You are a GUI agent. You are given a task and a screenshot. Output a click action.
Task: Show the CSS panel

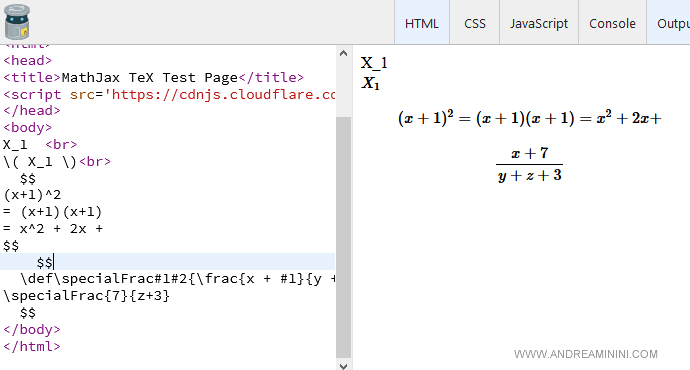click(474, 23)
